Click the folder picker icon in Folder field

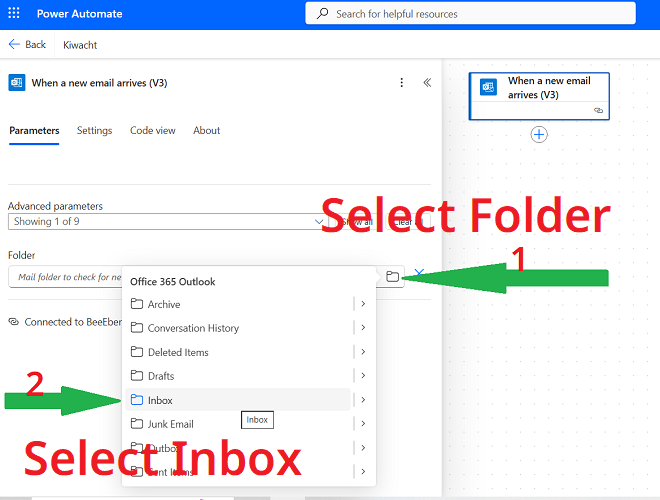coord(393,276)
